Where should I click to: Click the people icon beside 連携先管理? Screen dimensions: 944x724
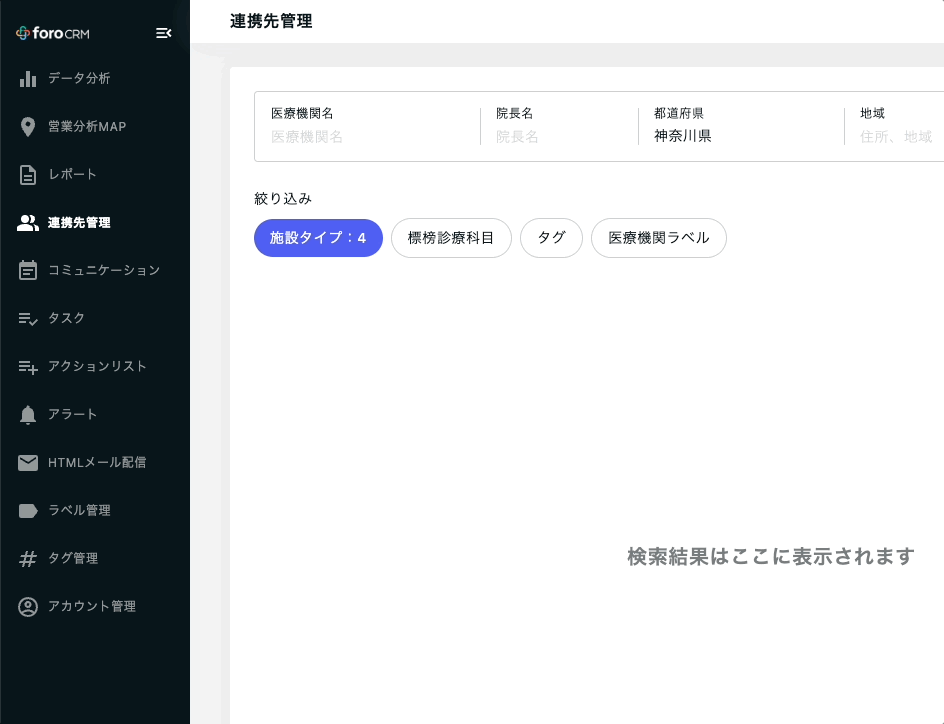coord(28,223)
